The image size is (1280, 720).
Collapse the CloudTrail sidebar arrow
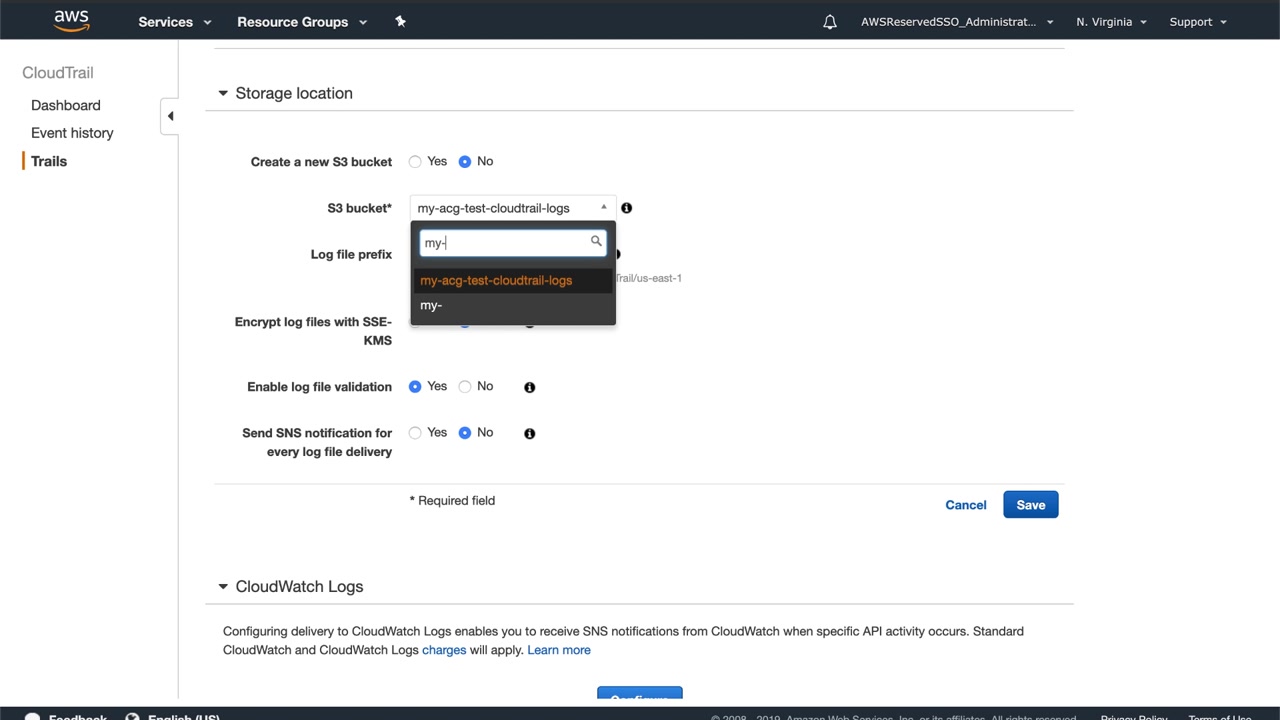(170, 116)
